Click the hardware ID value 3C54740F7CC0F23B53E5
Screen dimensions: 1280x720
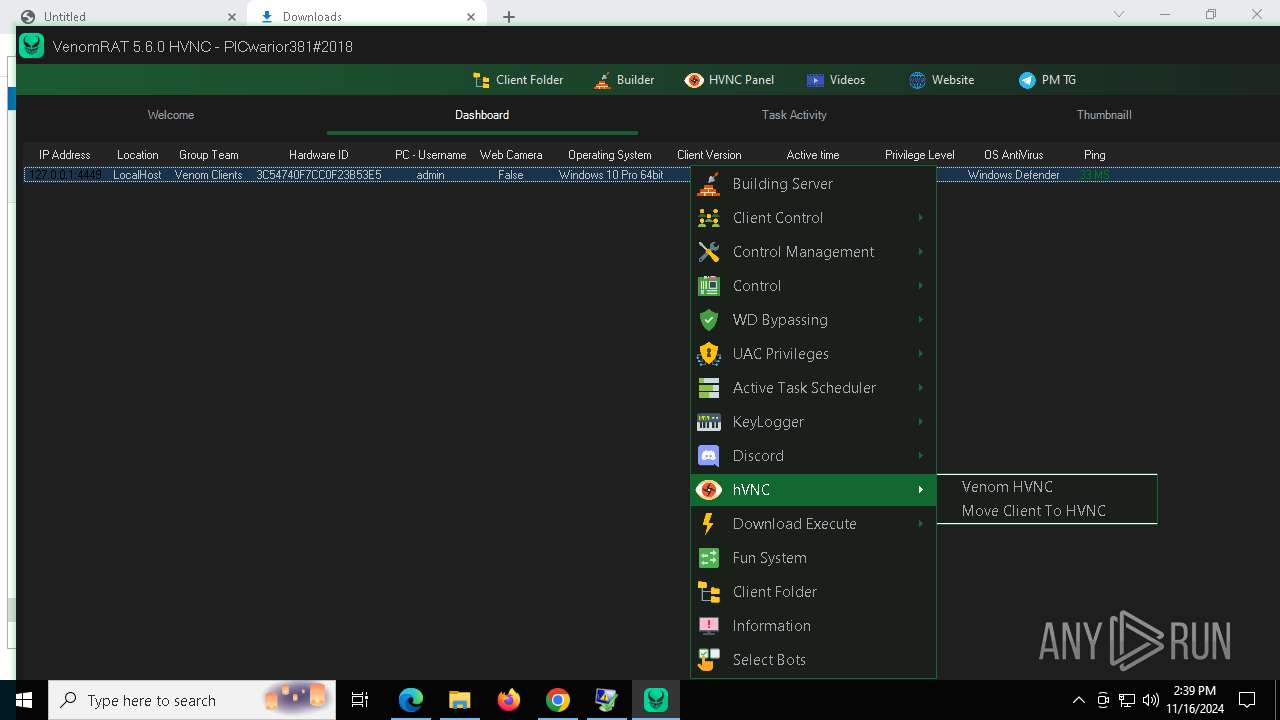coord(319,175)
